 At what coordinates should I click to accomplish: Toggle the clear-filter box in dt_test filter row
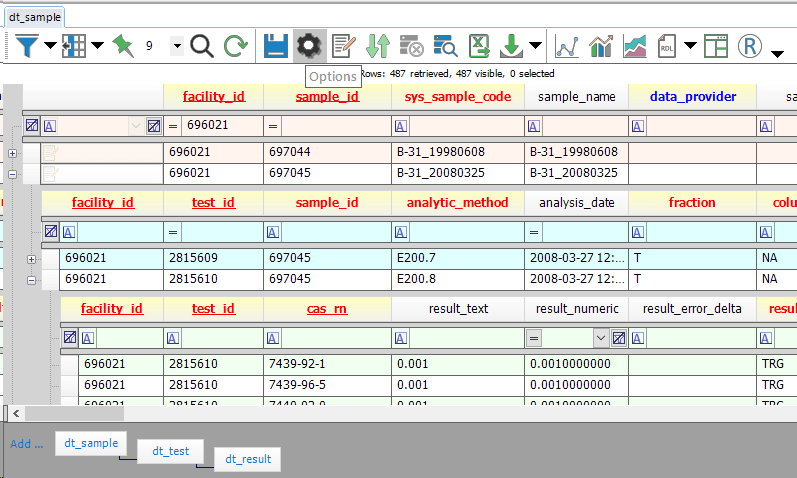(x=51, y=231)
